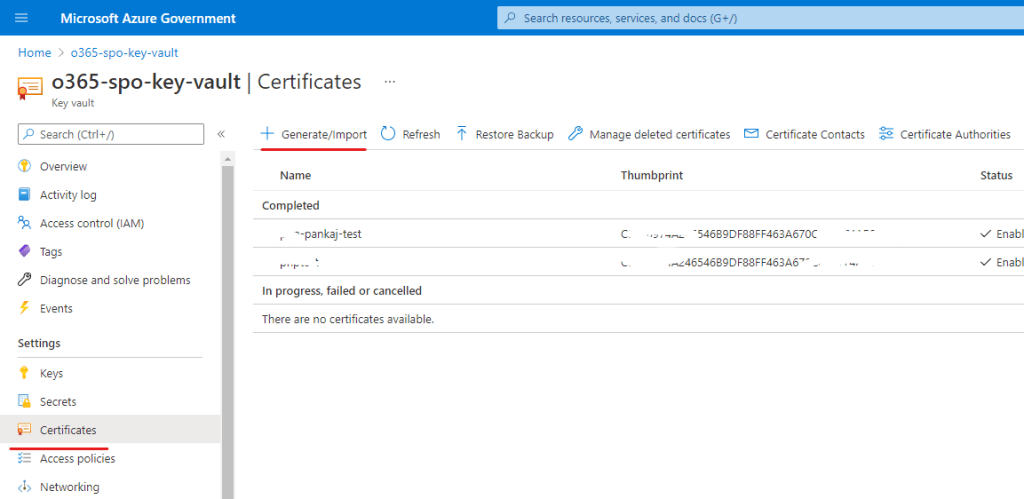
Task: Open Access policies settings
Action: pyautogui.click(x=77, y=459)
